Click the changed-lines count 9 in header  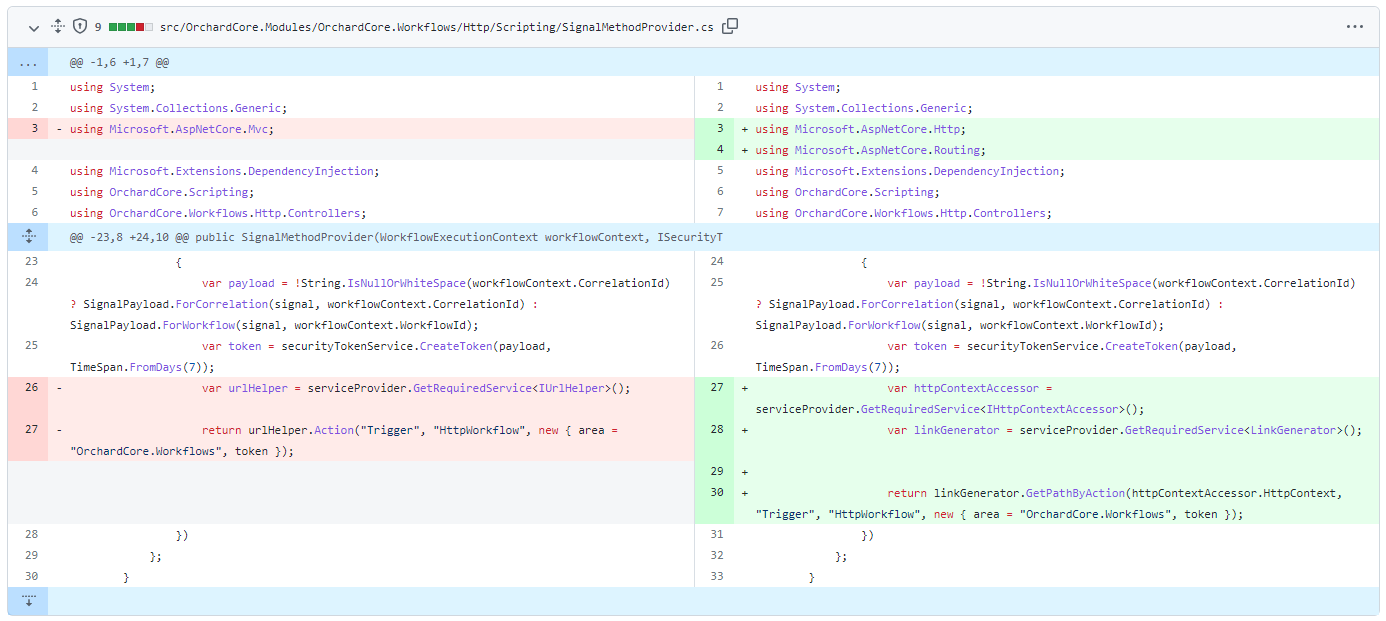pyautogui.click(x=98, y=27)
